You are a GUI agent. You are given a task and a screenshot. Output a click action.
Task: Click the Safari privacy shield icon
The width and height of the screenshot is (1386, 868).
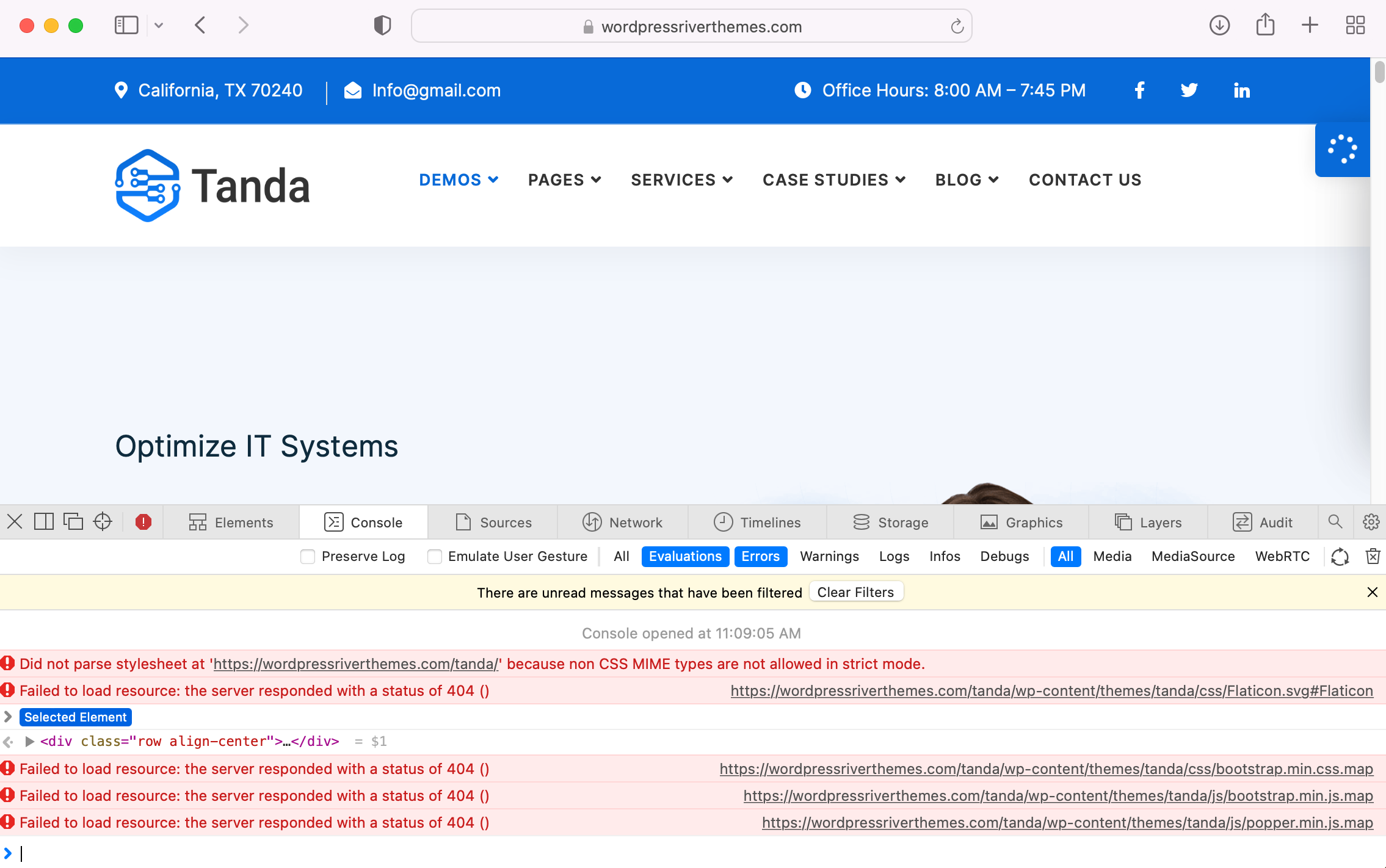382,26
